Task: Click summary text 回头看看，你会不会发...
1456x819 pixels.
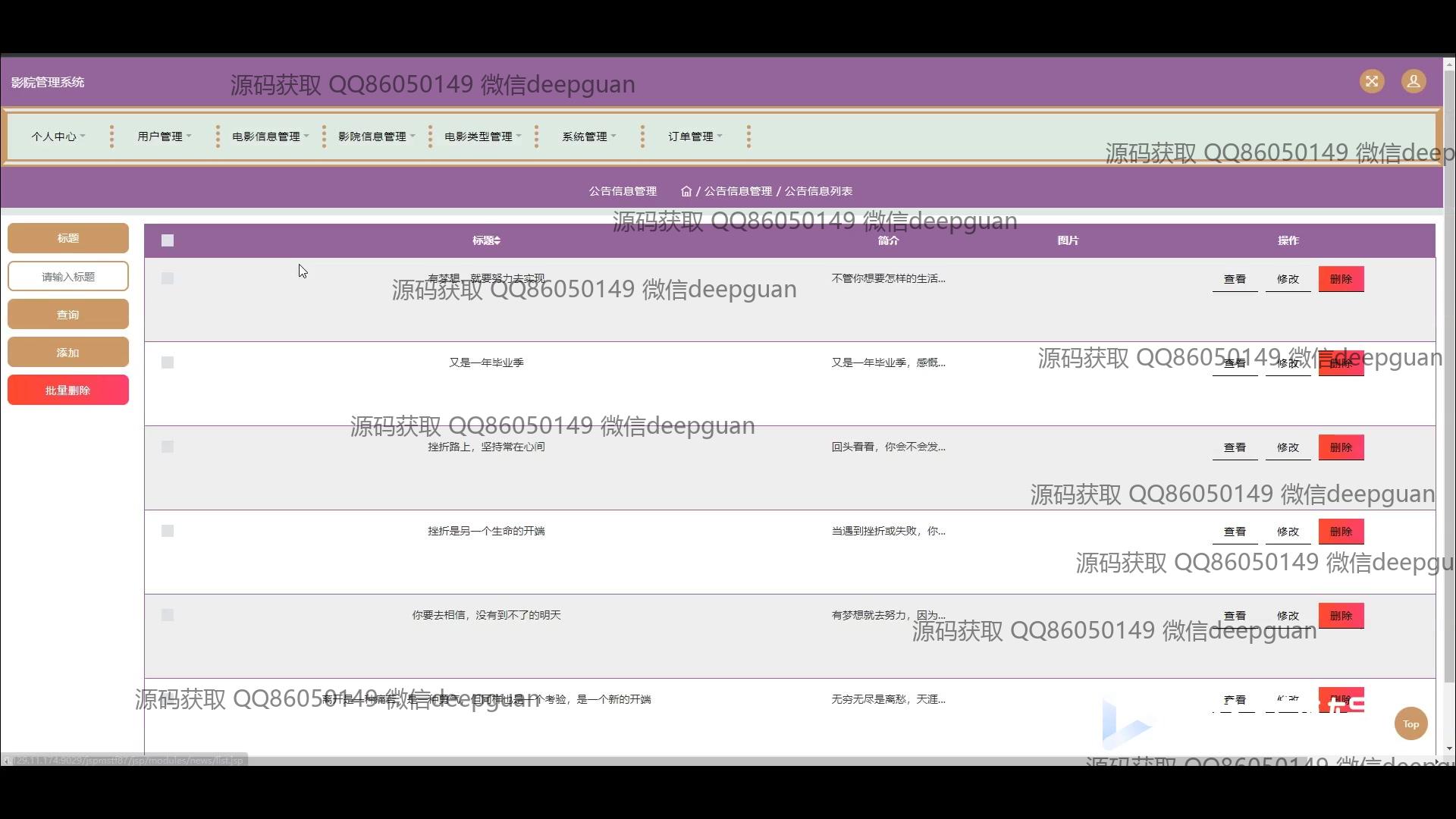Action: pyautogui.click(x=888, y=447)
